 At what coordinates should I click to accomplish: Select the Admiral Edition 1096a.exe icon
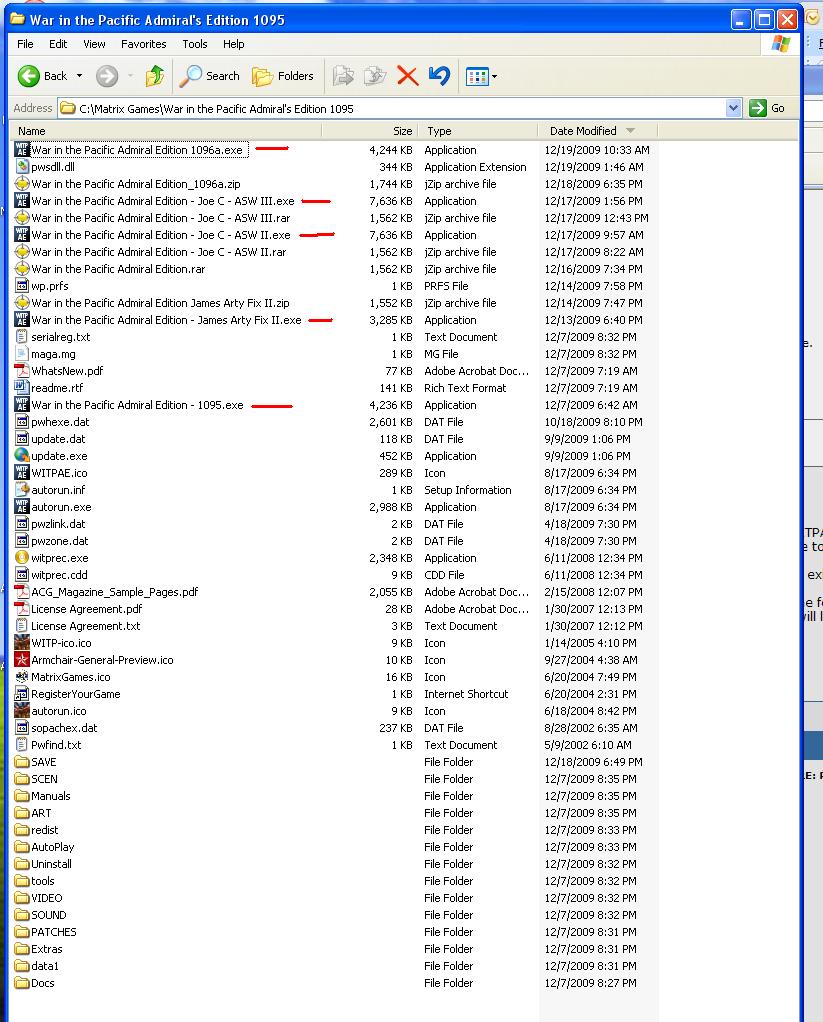tap(22, 149)
